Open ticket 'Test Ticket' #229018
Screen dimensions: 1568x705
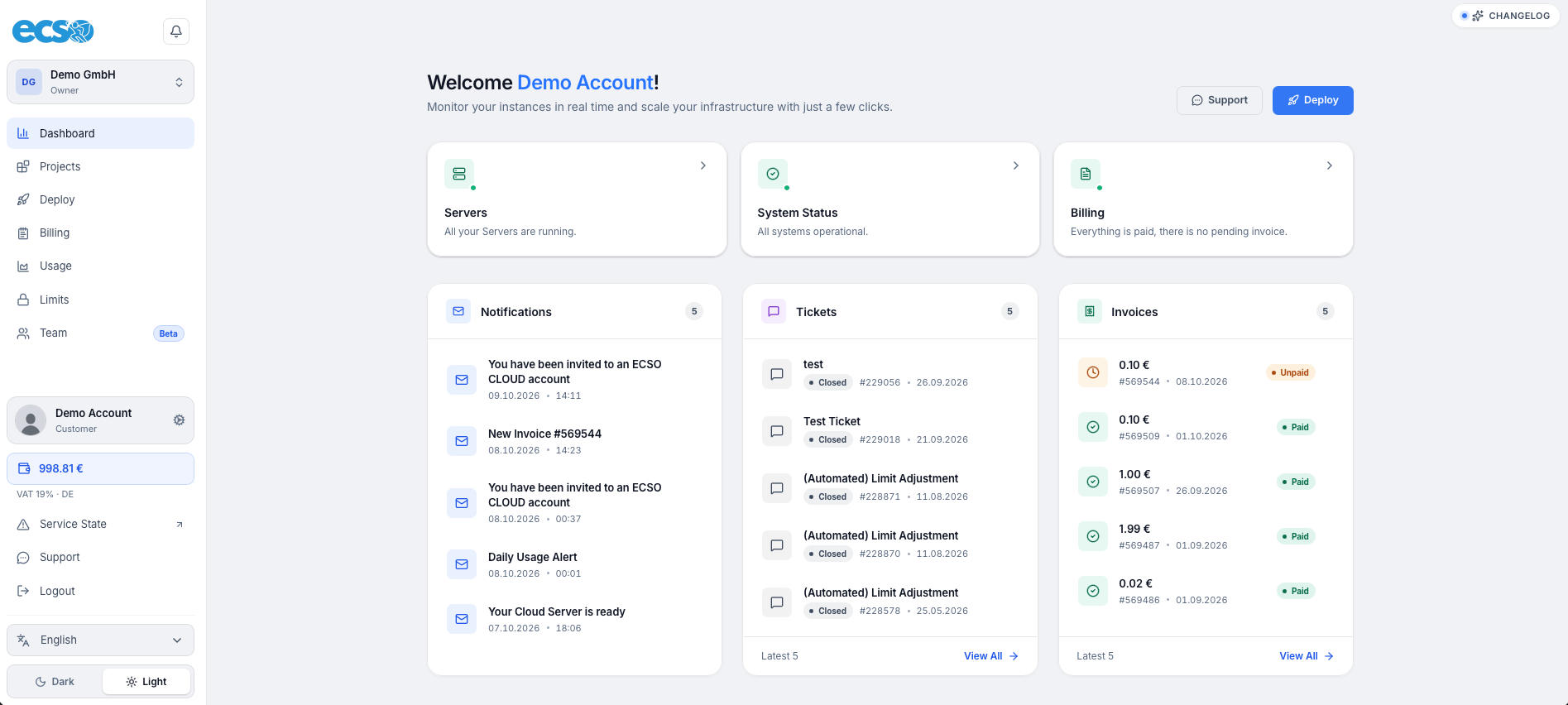pos(889,430)
